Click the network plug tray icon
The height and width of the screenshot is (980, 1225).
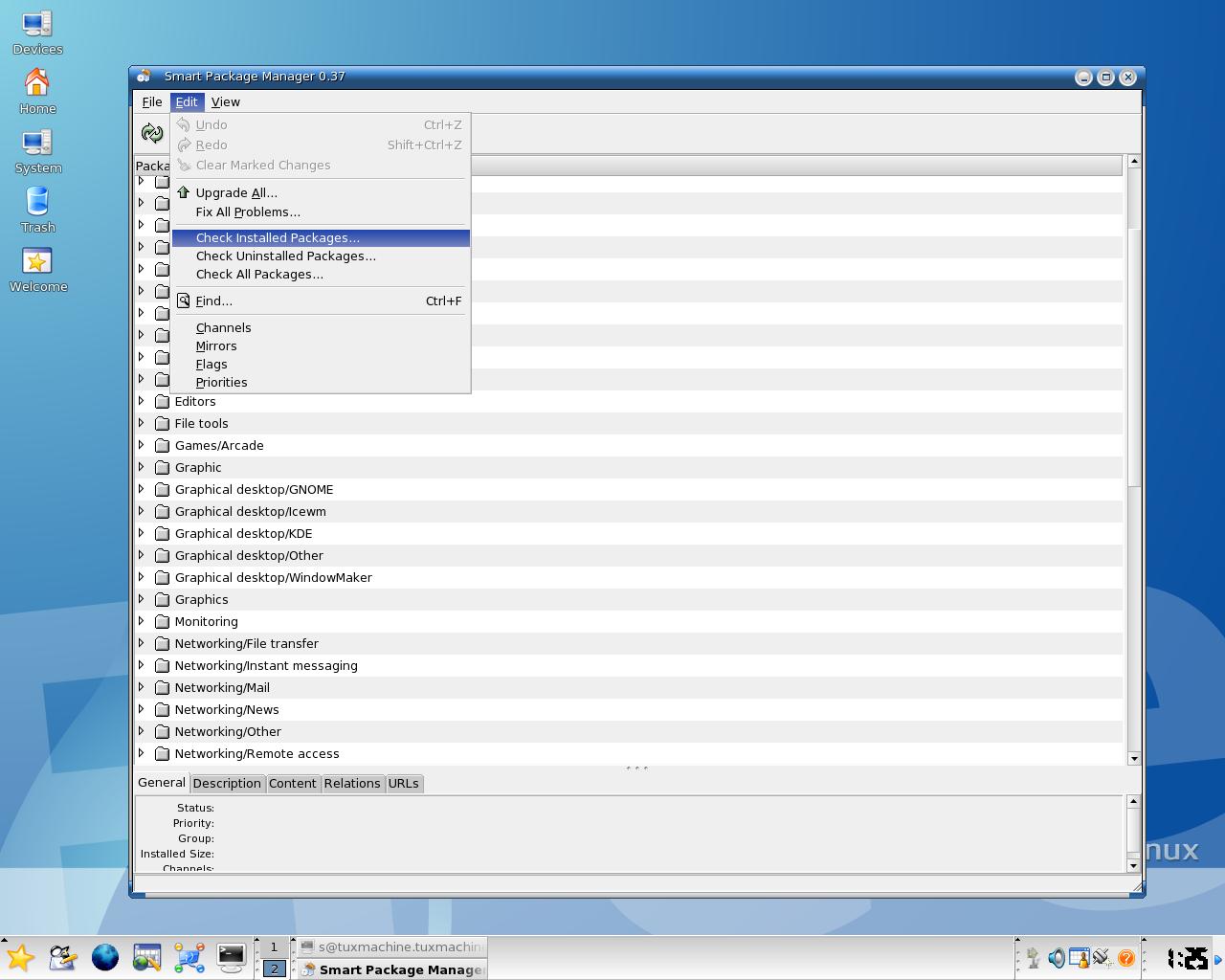pyautogui.click(x=1102, y=958)
